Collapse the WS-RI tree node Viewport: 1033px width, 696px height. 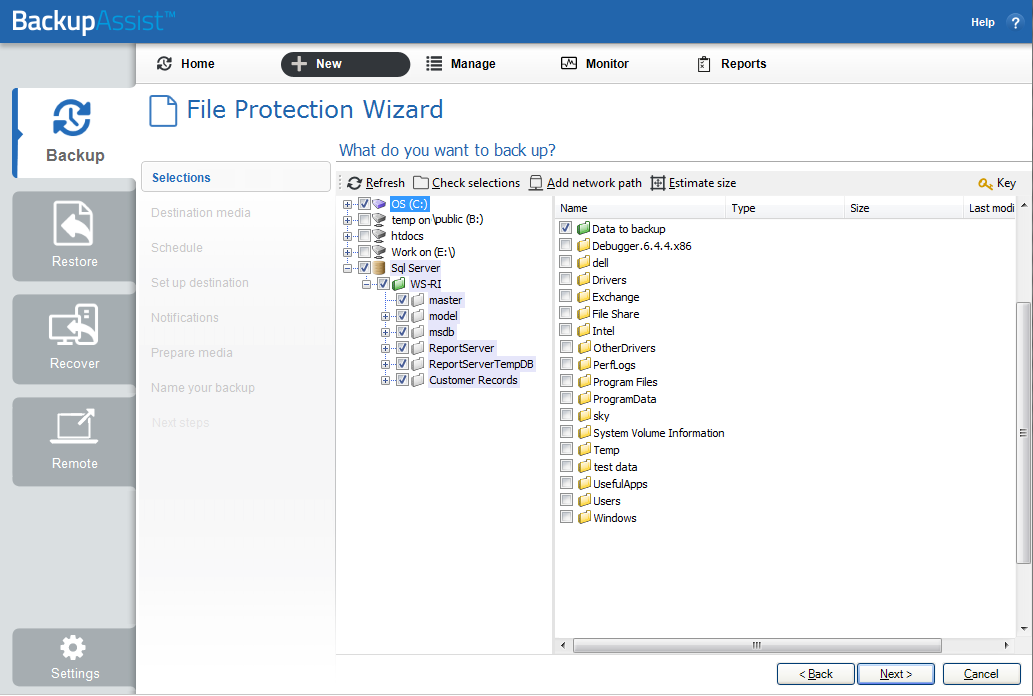pos(366,284)
